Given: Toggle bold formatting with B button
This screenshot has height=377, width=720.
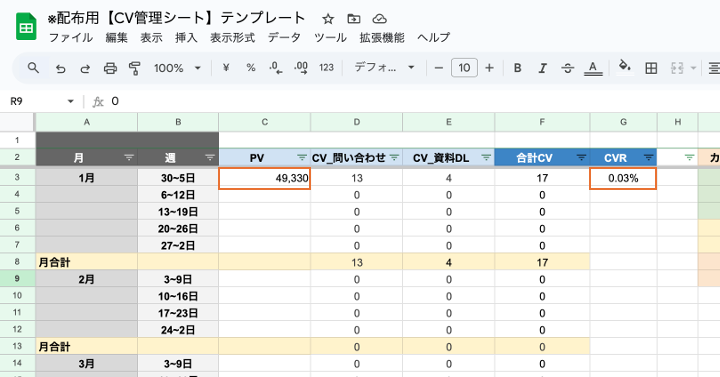Looking at the screenshot, I should (x=518, y=68).
